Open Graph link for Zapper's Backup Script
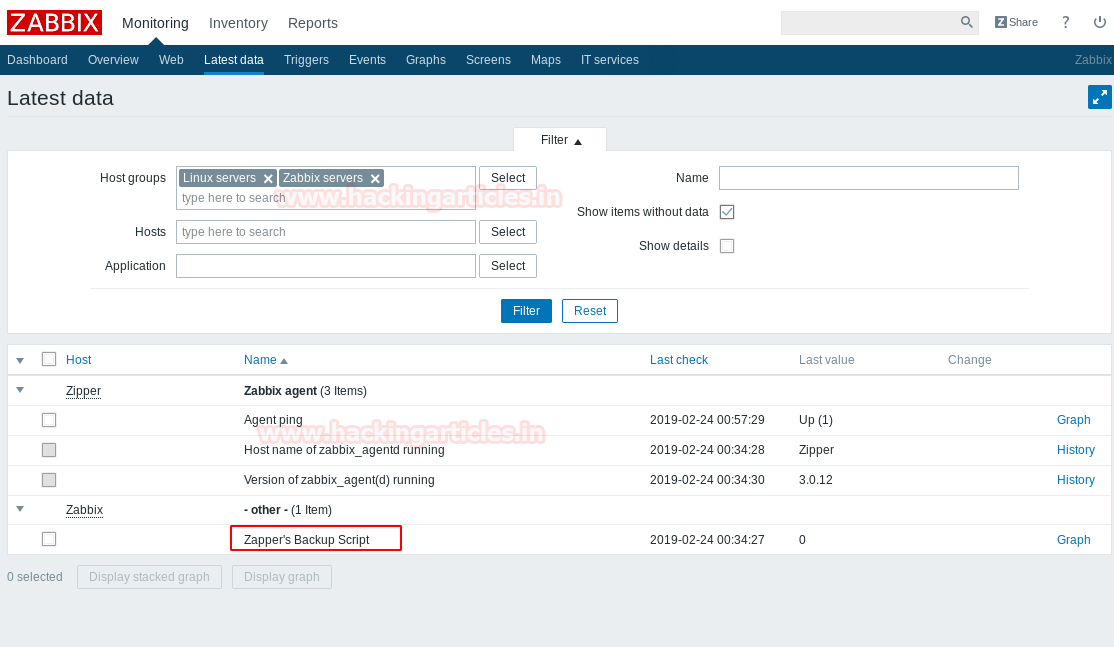1114x647 pixels. (1073, 540)
